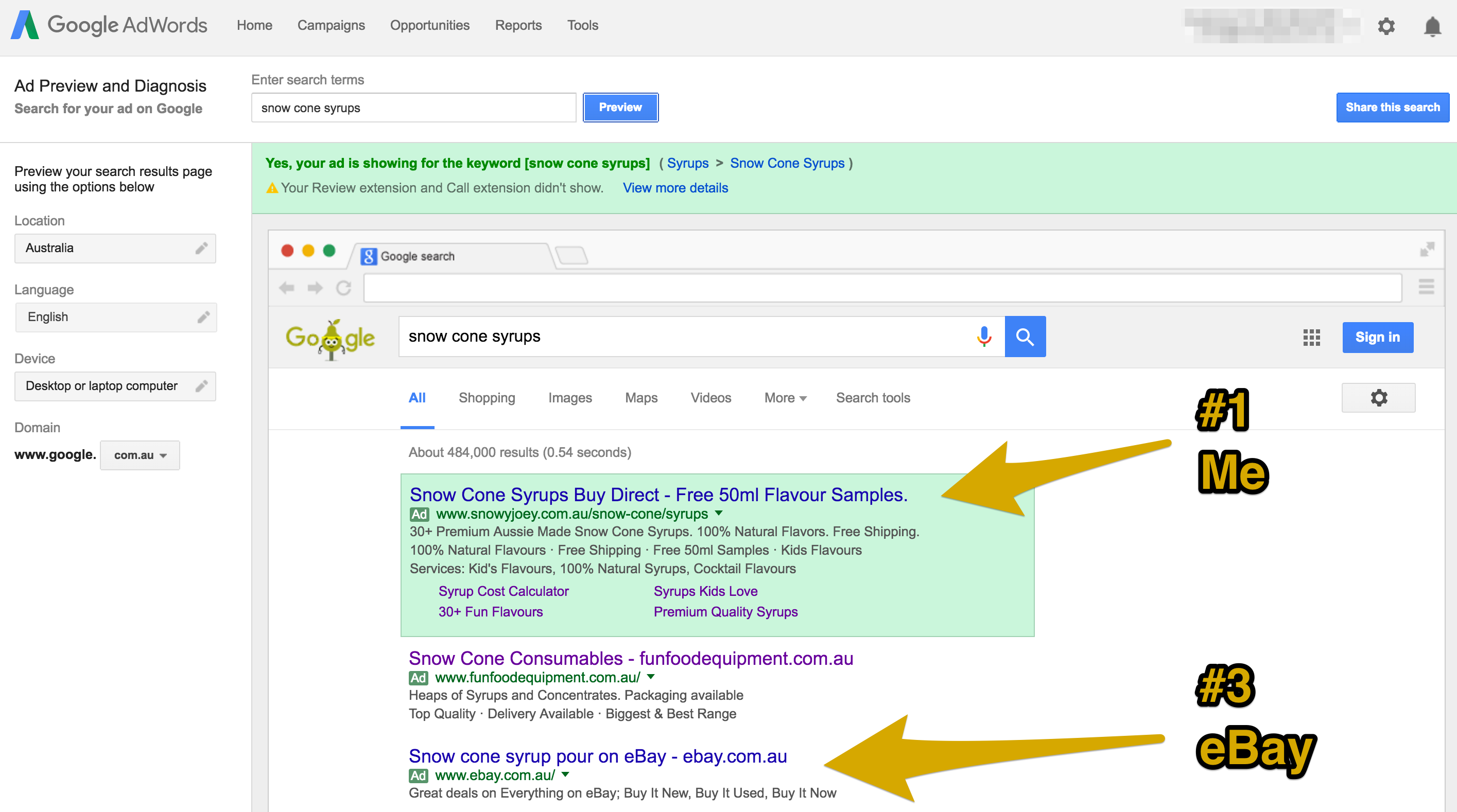Click the Ad badge on funfoodequipment listing
The height and width of the screenshot is (812, 1457).
(418, 677)
